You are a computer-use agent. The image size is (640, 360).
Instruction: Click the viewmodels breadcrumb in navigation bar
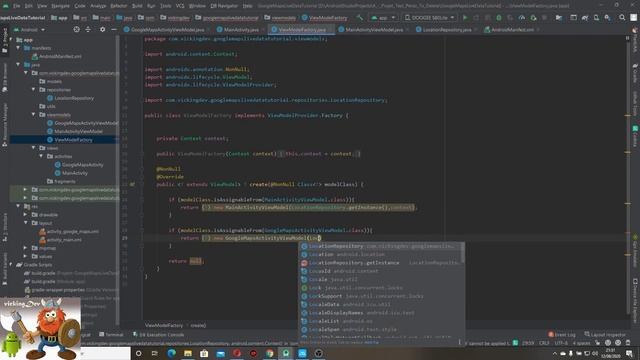[280, 18]
